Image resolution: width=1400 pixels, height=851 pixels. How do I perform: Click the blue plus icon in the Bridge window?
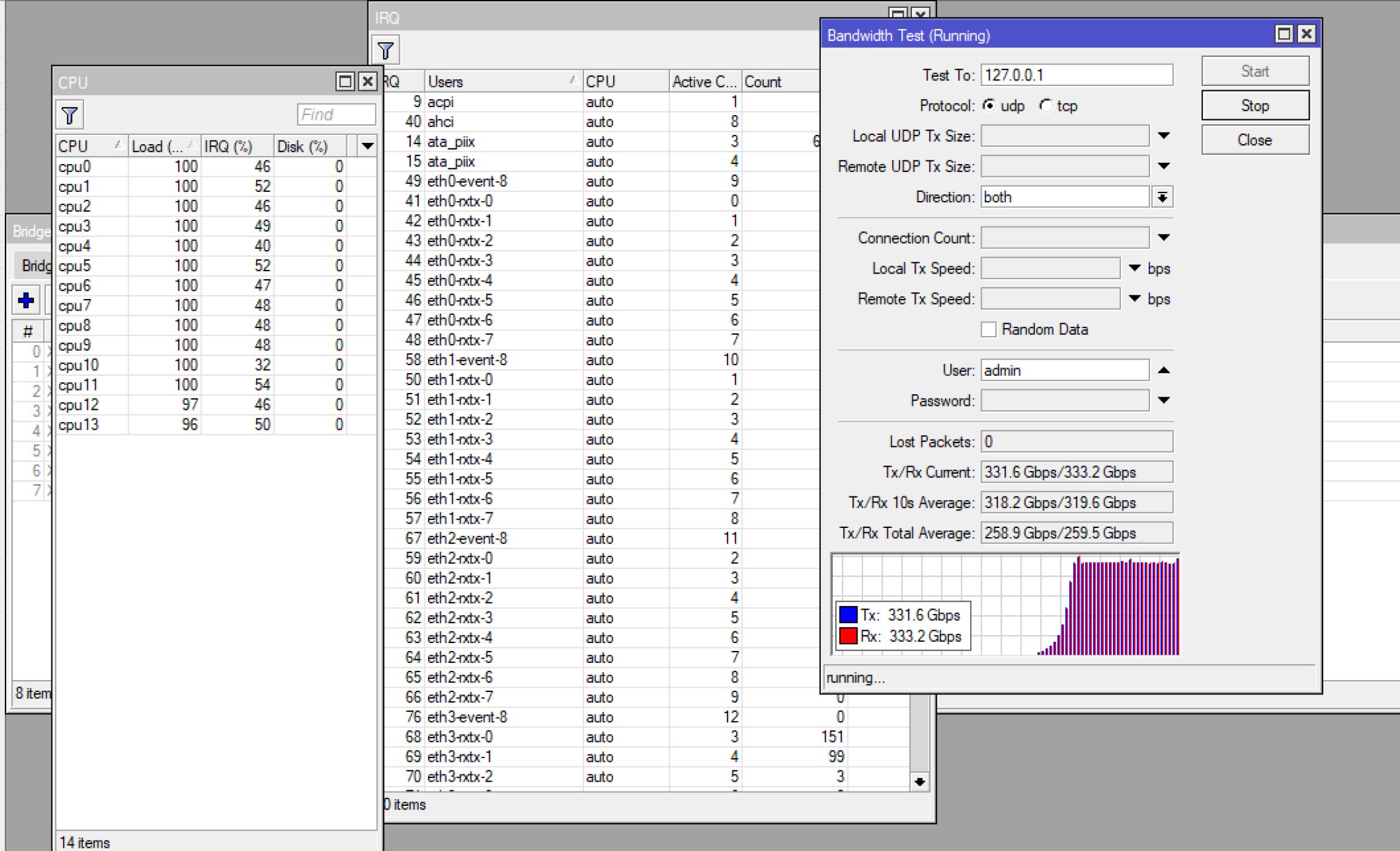click(25, 300)
